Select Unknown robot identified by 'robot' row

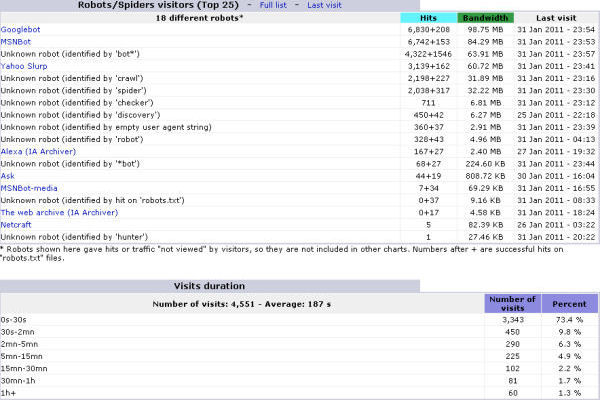(299, 139)
